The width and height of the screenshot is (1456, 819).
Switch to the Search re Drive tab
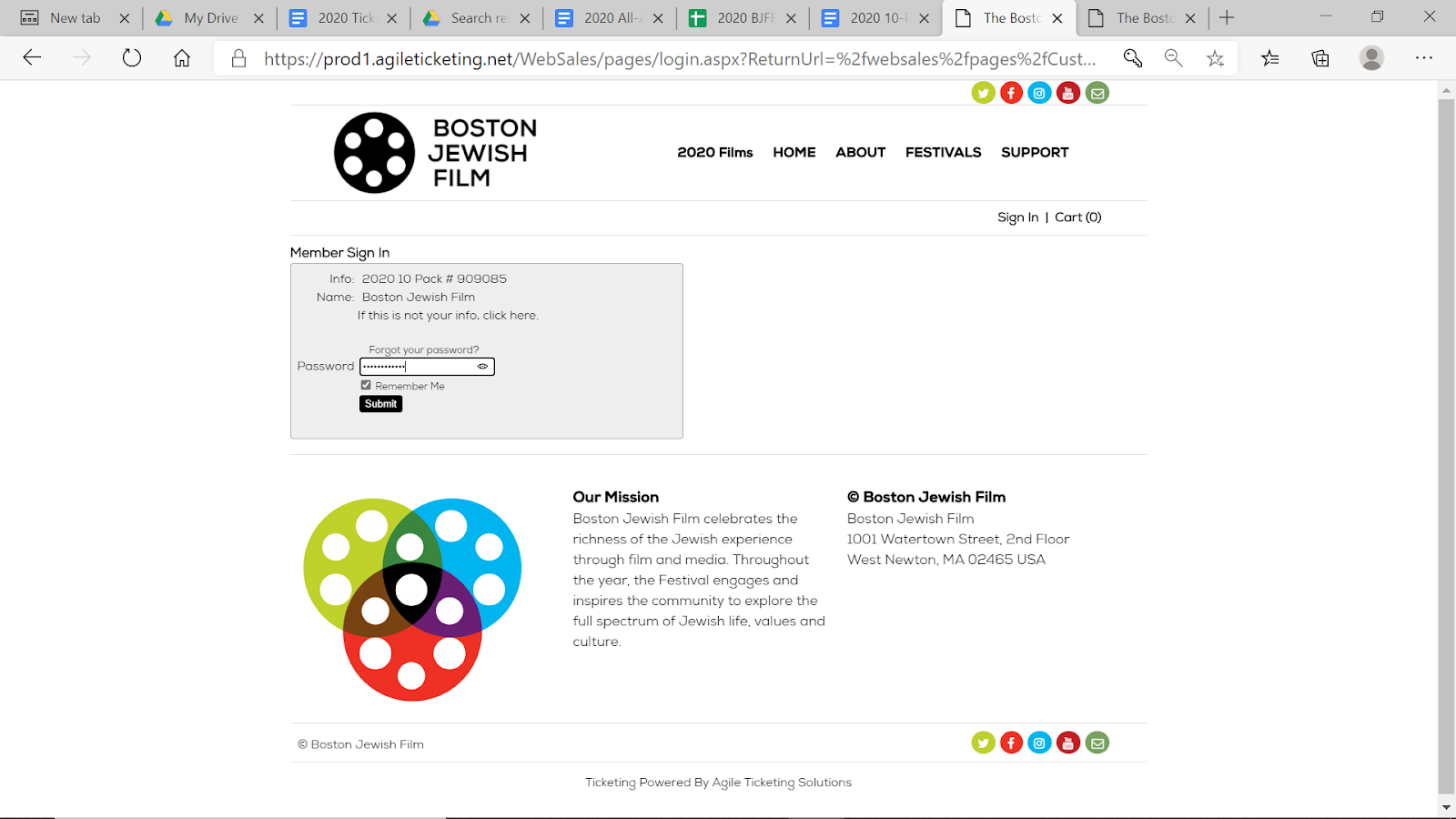(477, 18)
